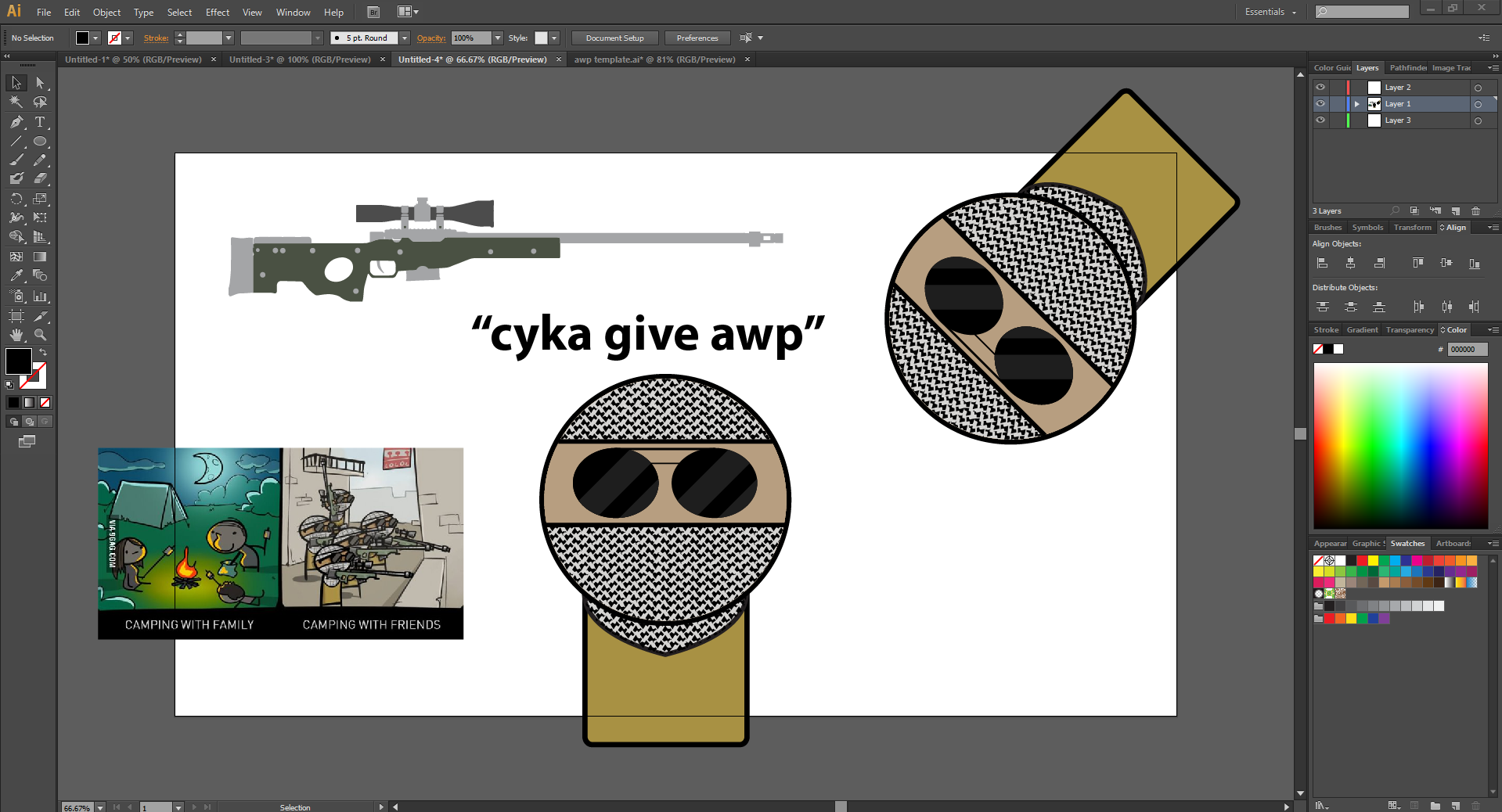Open the graphic Style dropdown
Image resolution: width=1502 pixels, height=812 pixels.
point(554,38)
